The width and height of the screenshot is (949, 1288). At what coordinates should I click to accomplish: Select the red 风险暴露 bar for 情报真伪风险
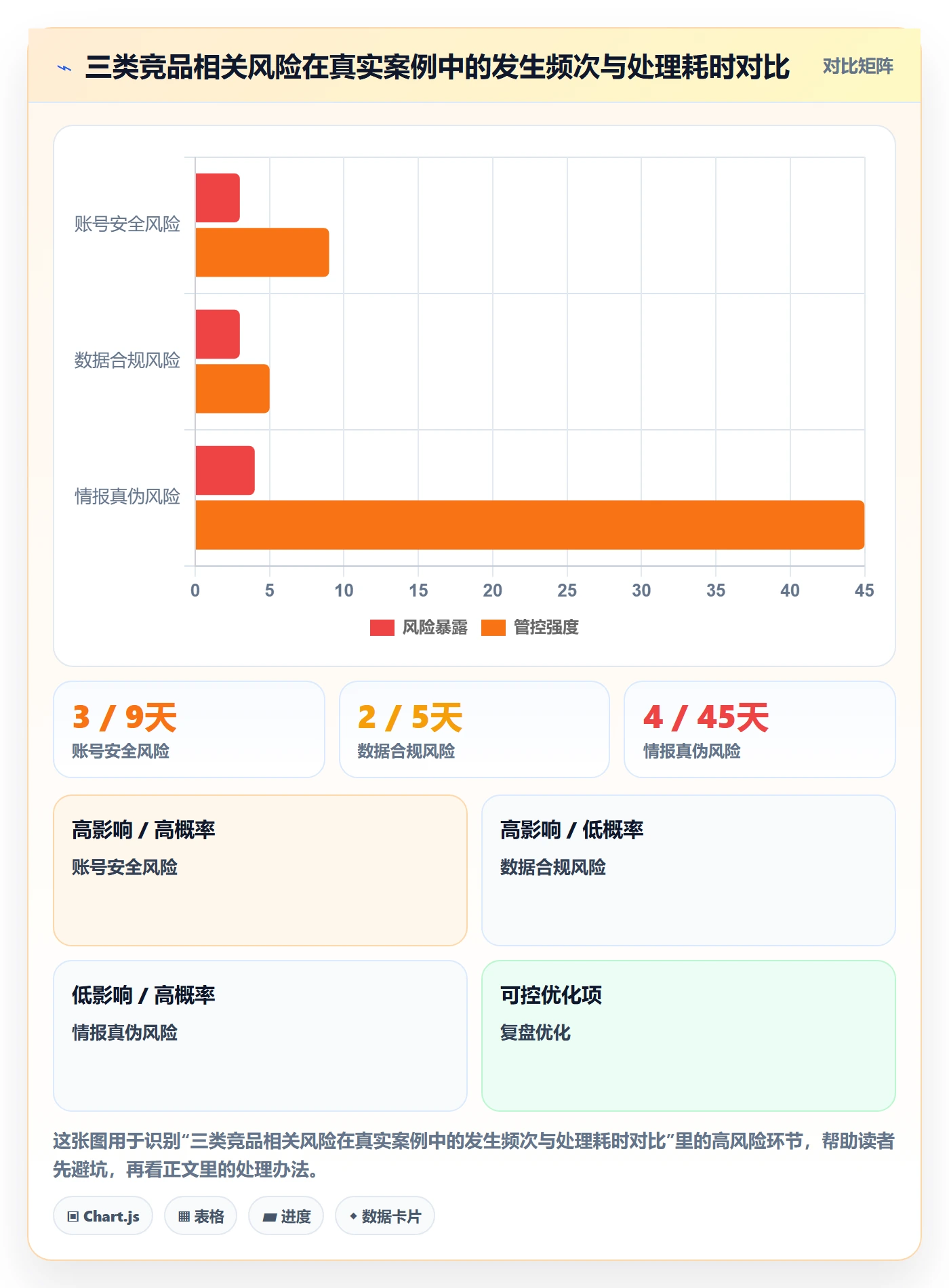point(225,470)
